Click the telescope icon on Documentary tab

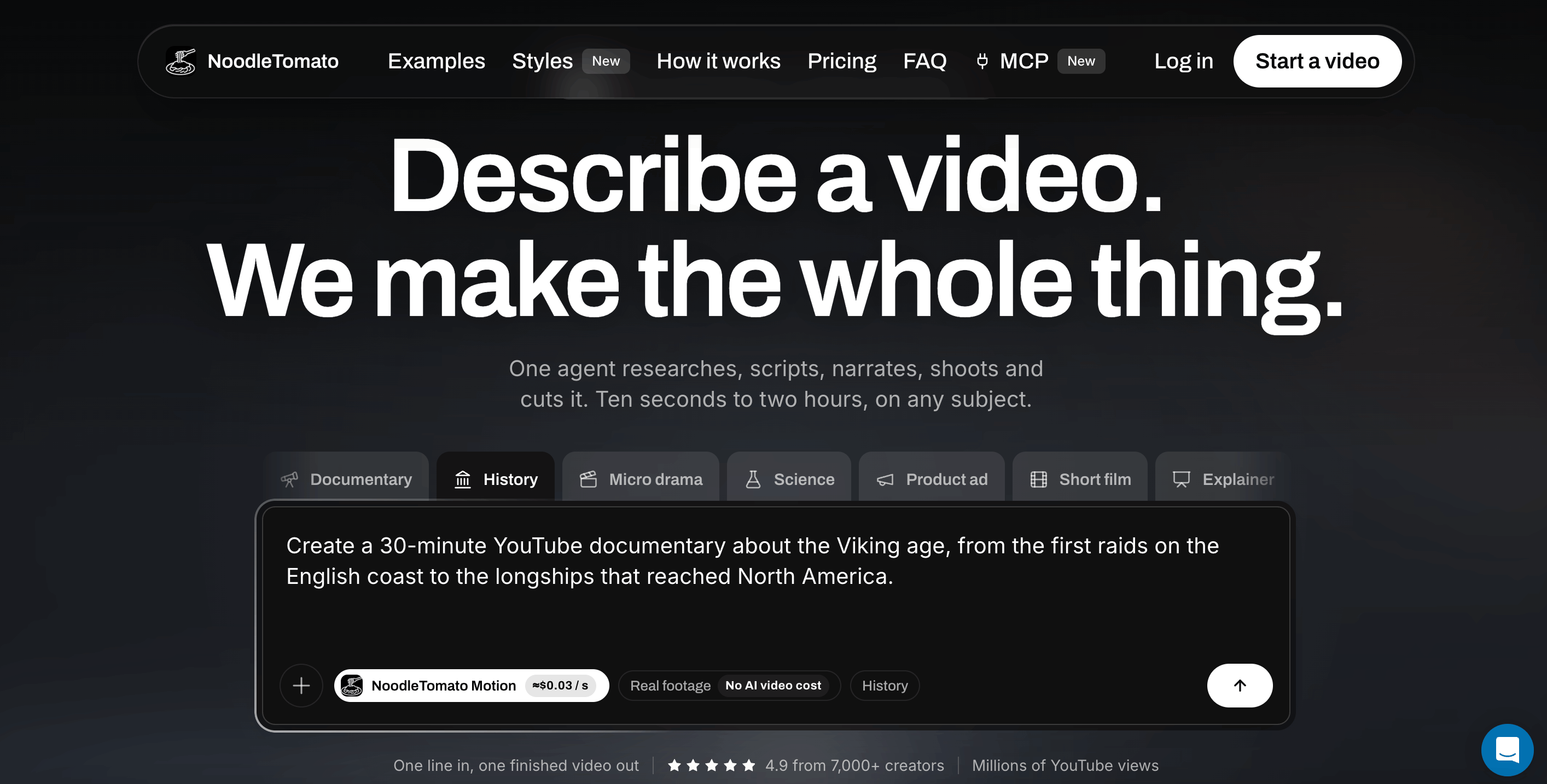point(289,479)
